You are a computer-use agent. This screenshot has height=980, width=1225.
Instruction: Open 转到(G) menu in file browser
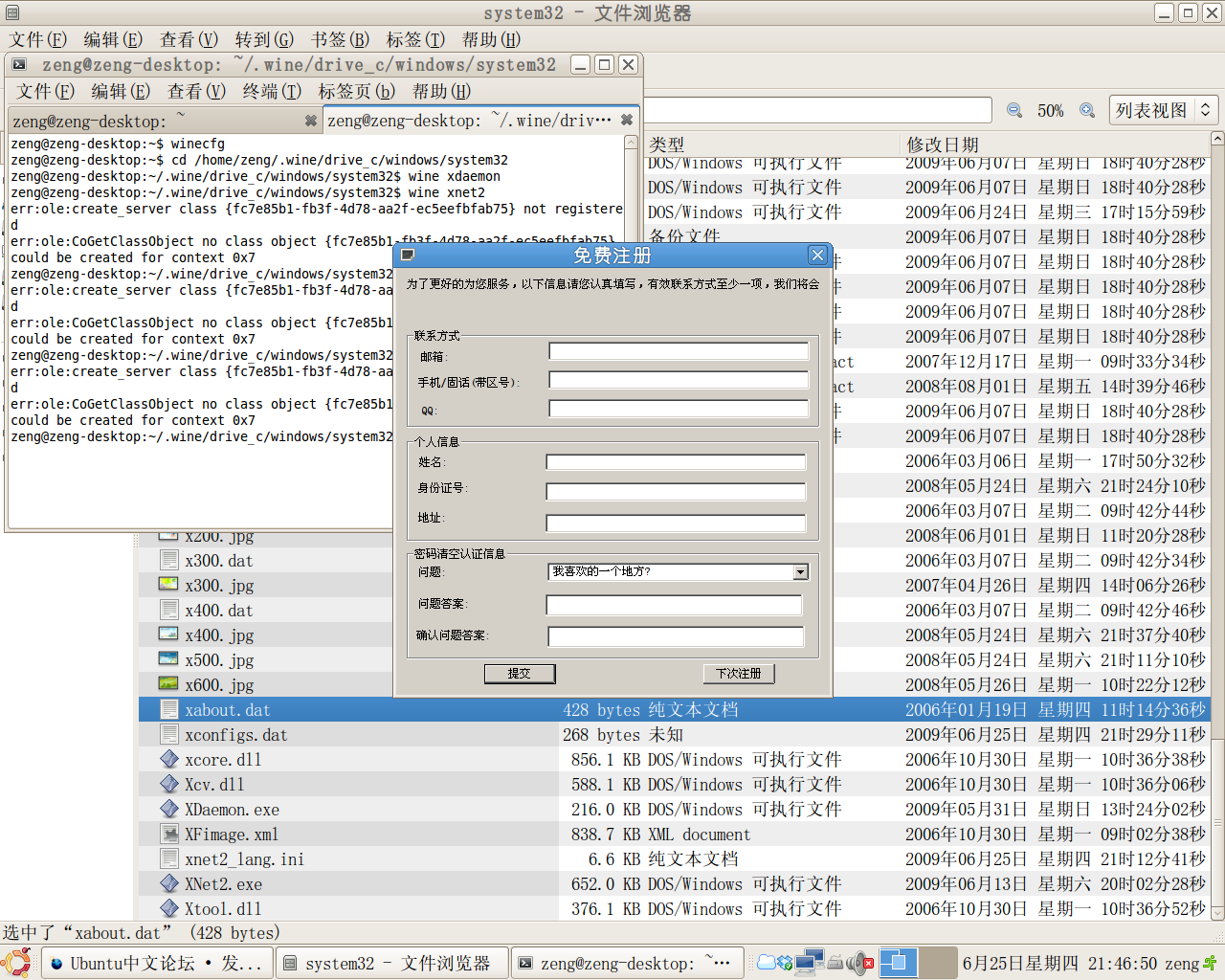pos(264,39)
